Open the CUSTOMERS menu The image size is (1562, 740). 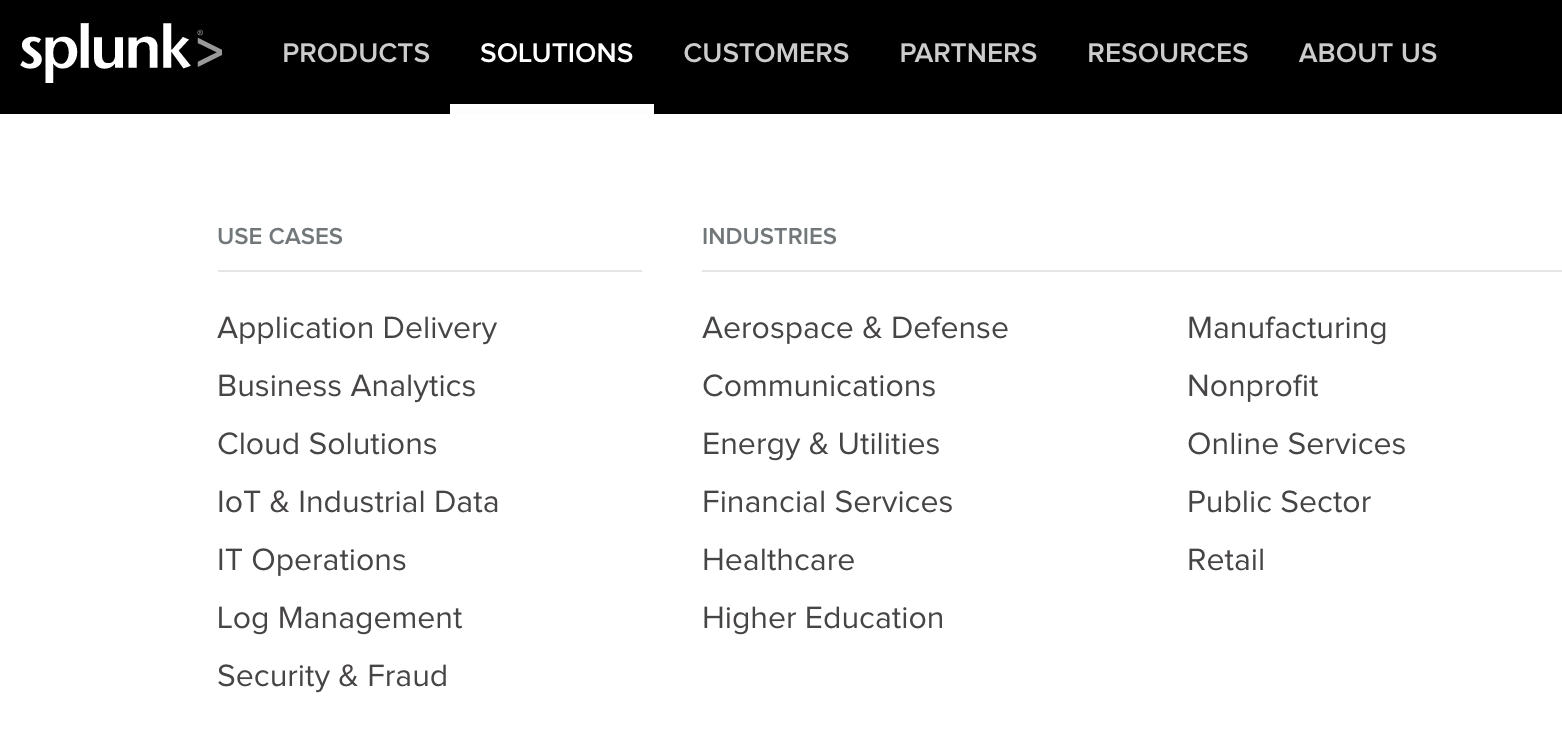click(766, 53)
